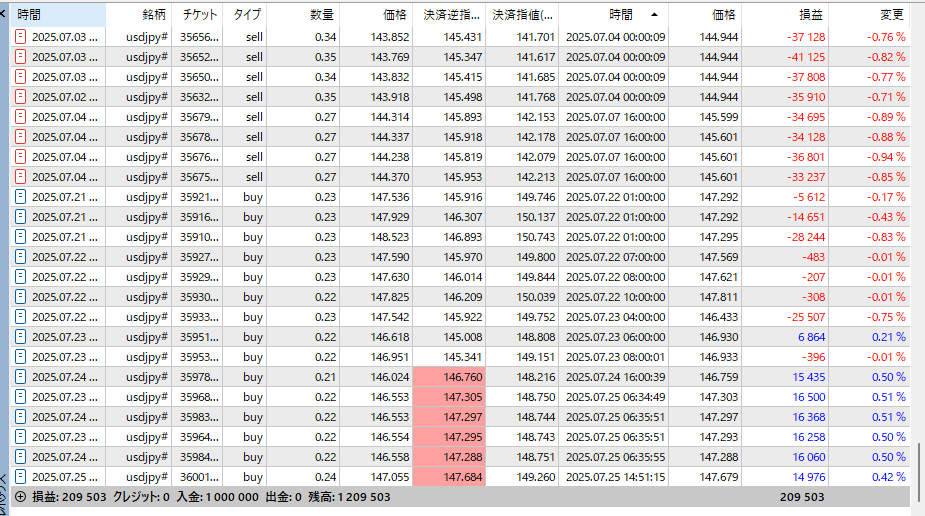
Task: Click the 入金: 1 000 000 deposit text
Action: pyautogui.click(x=218, y=497)
